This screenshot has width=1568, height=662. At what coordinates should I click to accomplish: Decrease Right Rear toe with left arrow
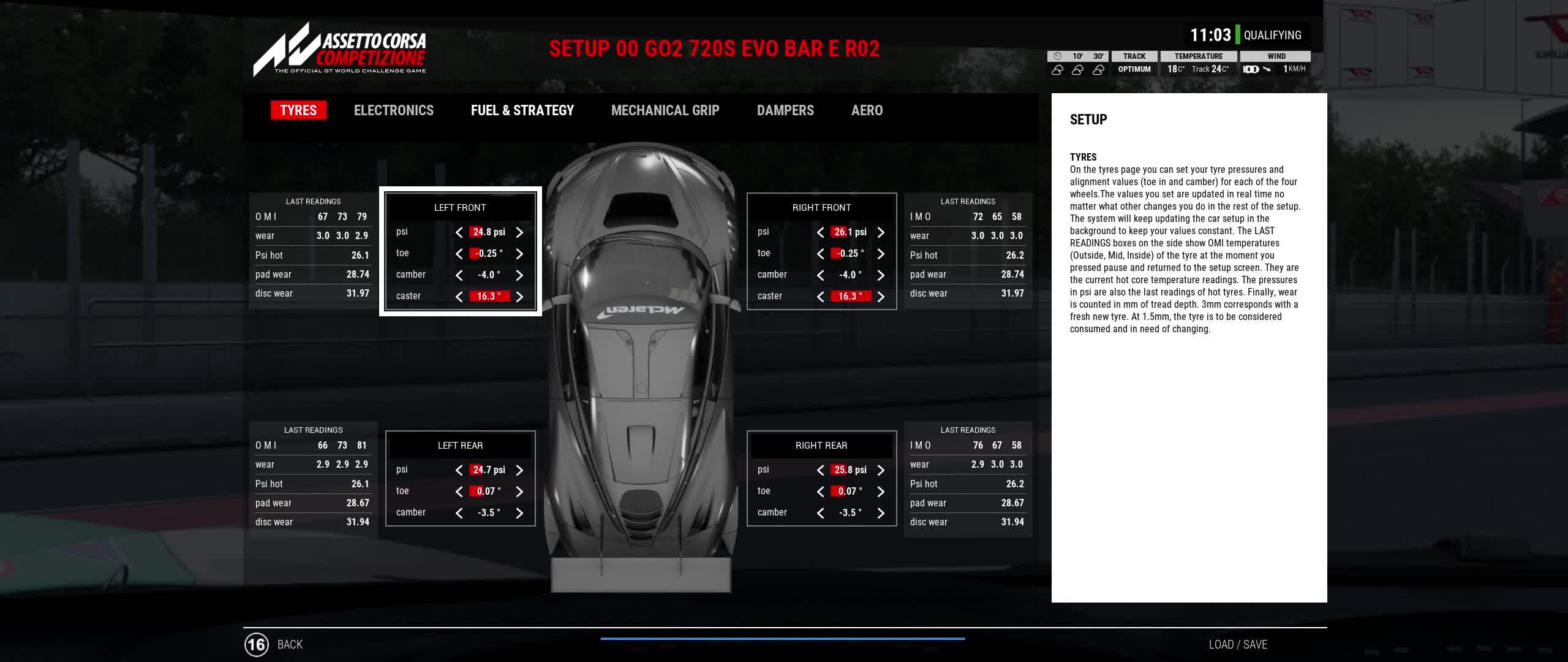click(x=820, y=492)
